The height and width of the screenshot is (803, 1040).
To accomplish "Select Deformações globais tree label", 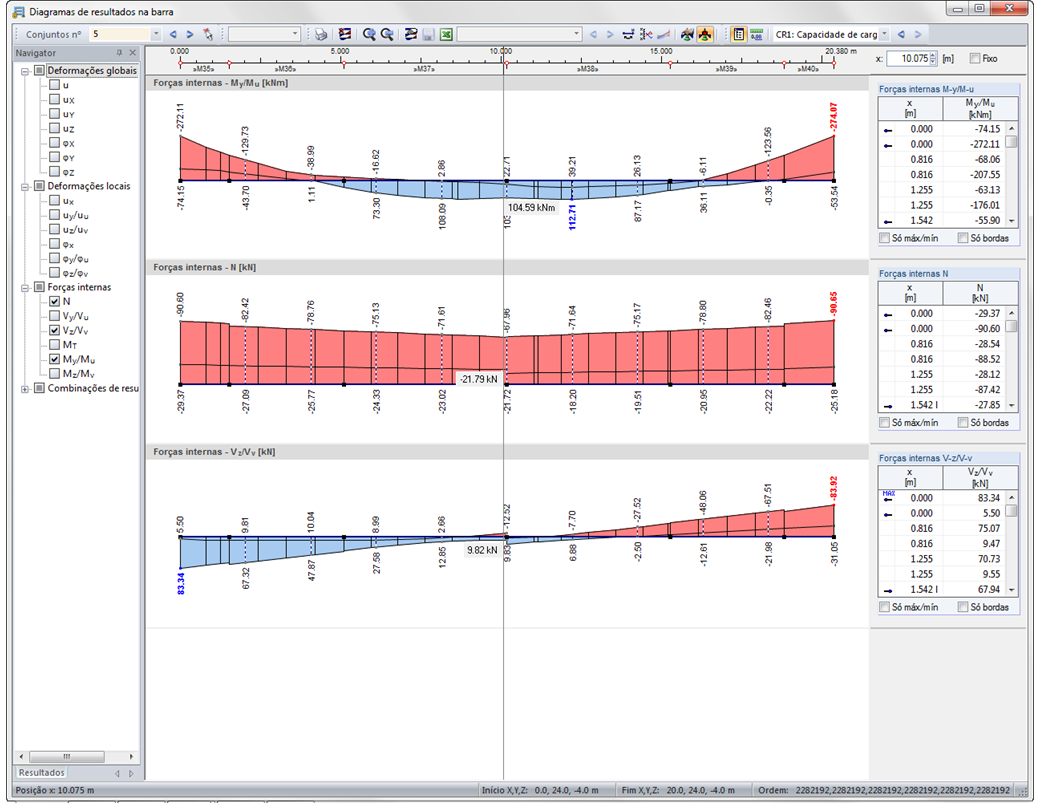I will [x=92, y=71].
